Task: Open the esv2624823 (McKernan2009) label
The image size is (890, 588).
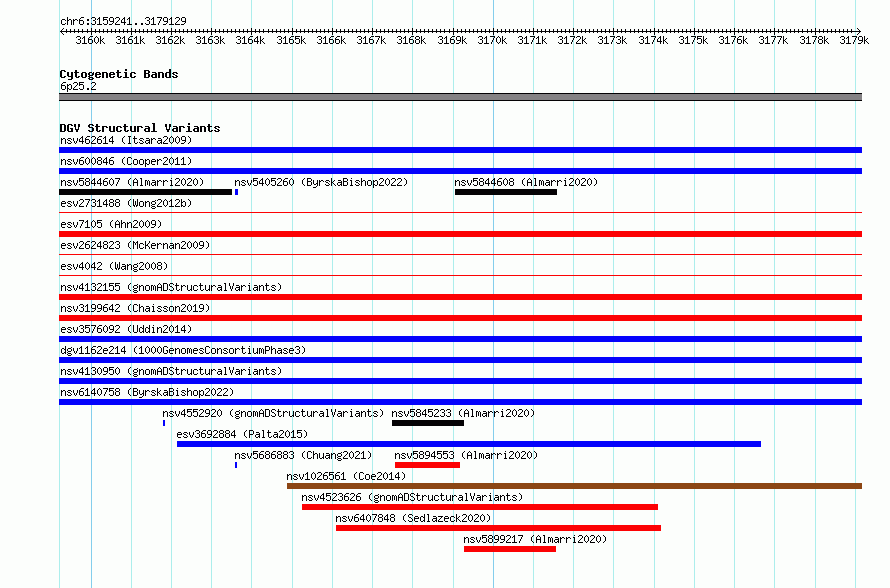Action: [x=135, y=245]
